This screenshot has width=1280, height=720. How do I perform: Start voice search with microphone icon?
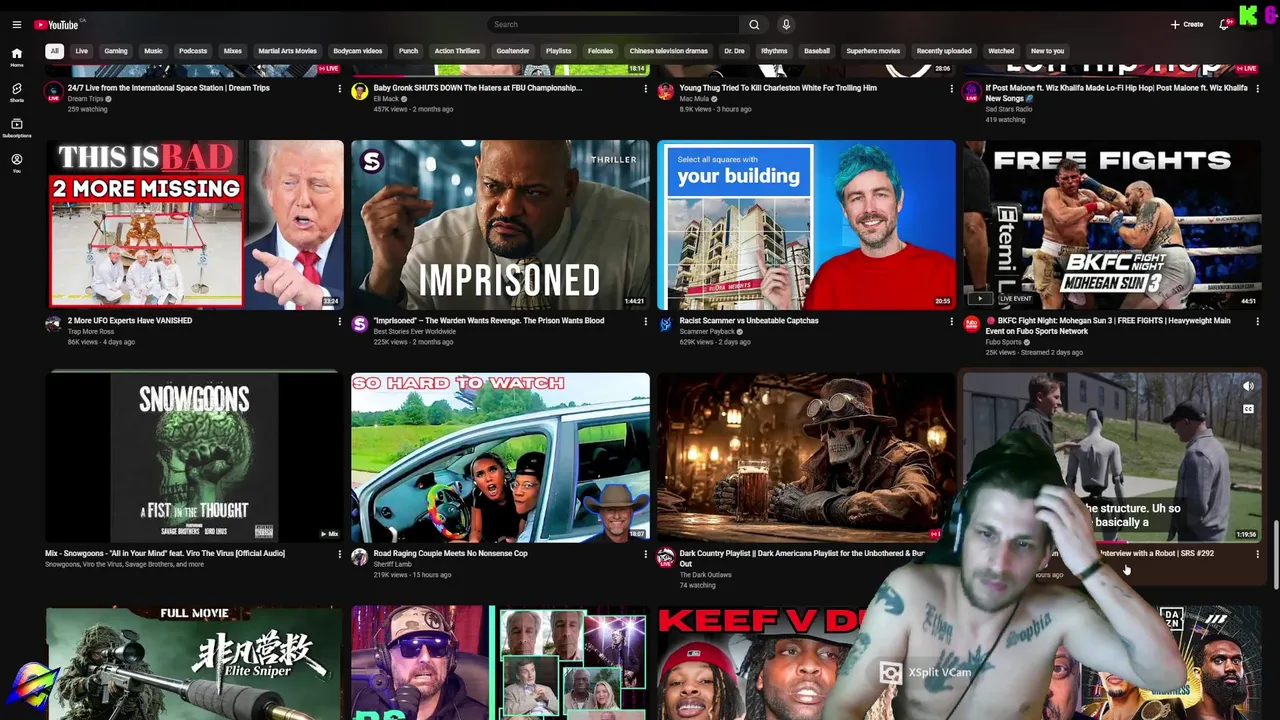click(x=786, y=24)
